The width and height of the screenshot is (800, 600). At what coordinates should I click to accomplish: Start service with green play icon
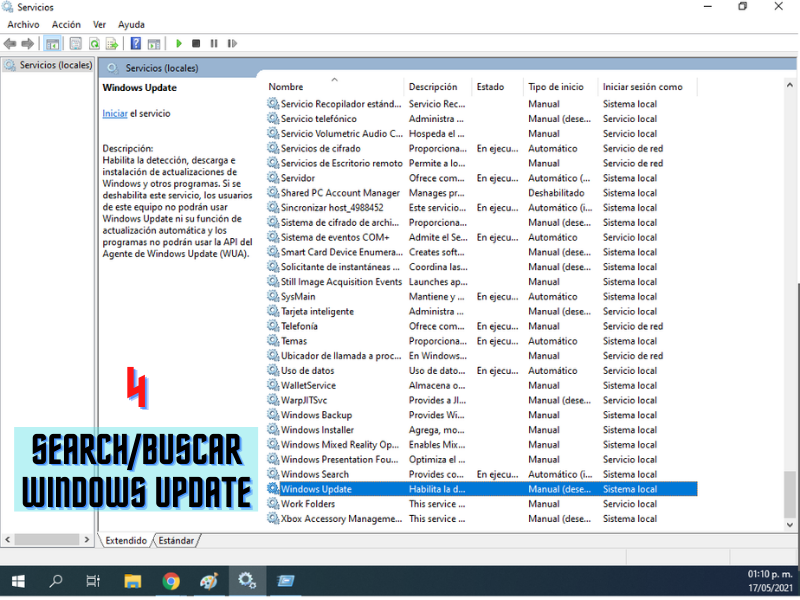(179, 44)
